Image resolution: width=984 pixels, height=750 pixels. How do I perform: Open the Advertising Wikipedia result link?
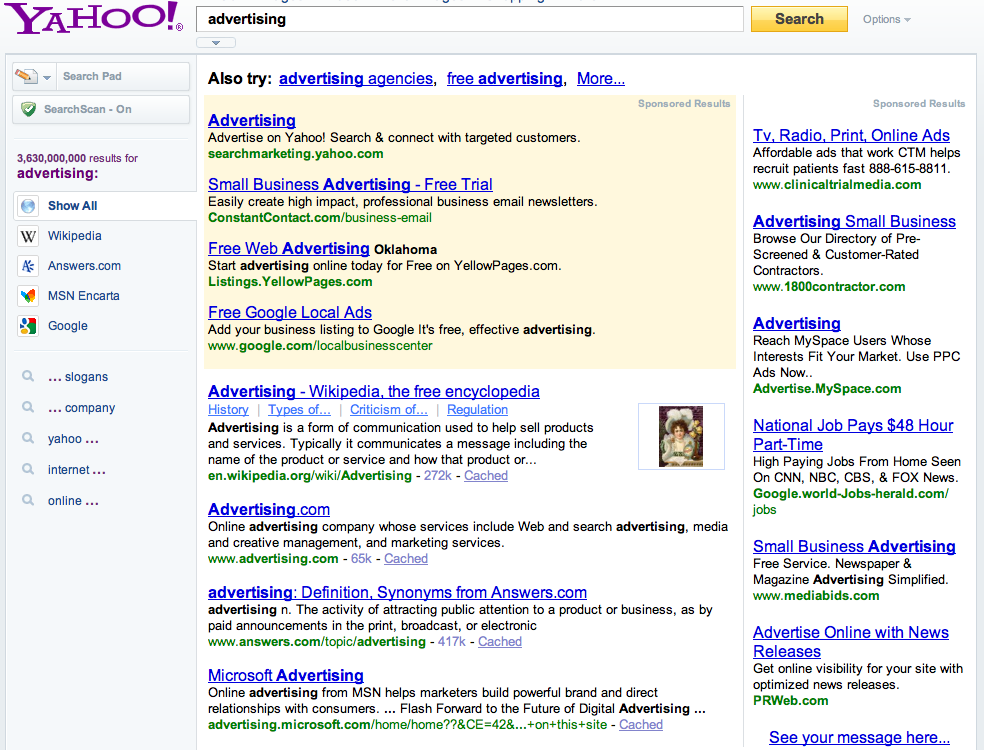(x=373, y=392)
